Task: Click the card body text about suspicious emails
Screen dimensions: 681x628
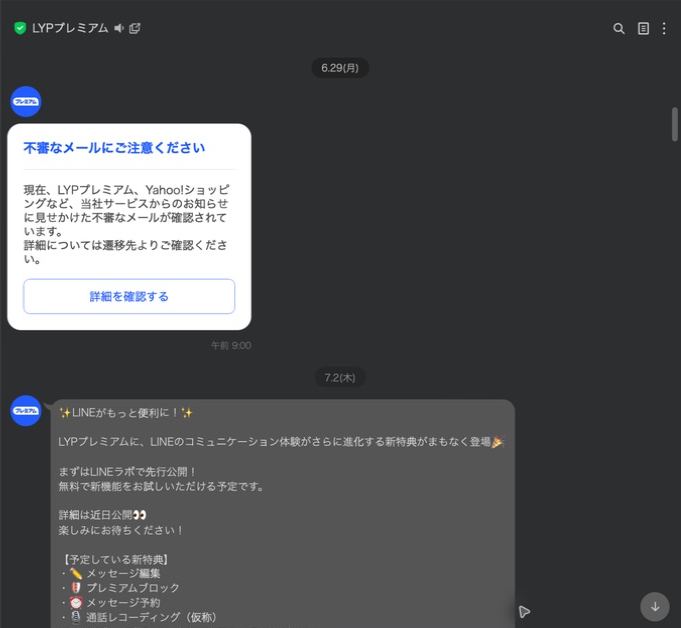Action: tap(126, 224)
